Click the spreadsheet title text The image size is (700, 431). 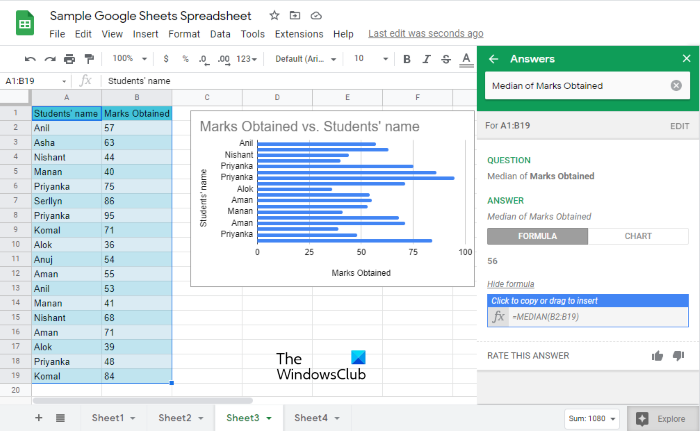(x=150, y=16)
